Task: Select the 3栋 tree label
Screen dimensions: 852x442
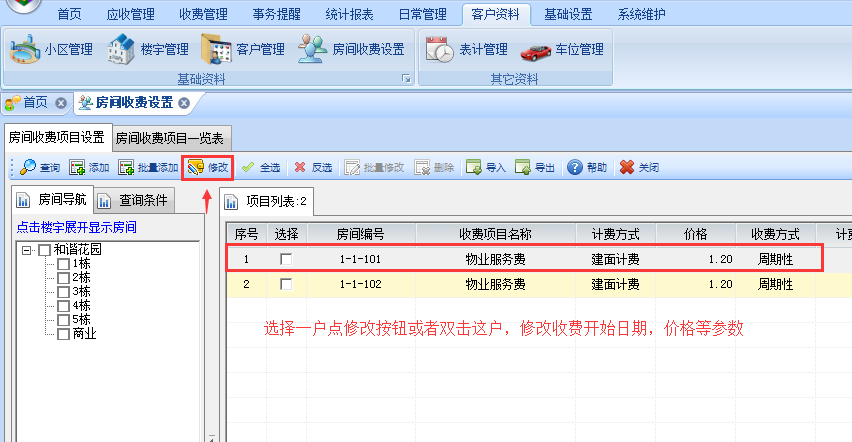Action: coord(82,292)
